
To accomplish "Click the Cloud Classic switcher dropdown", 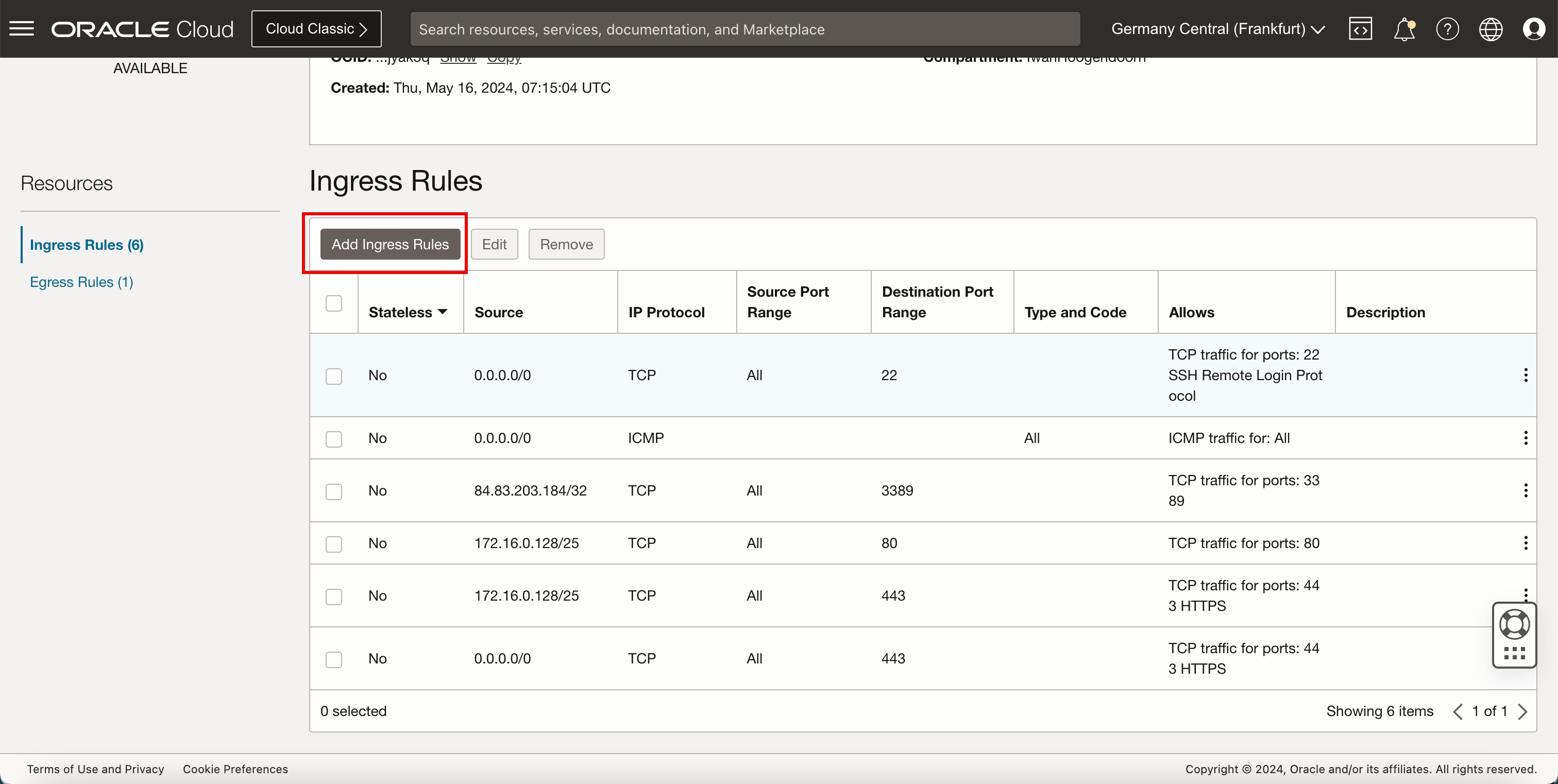I will pos(317,28).
